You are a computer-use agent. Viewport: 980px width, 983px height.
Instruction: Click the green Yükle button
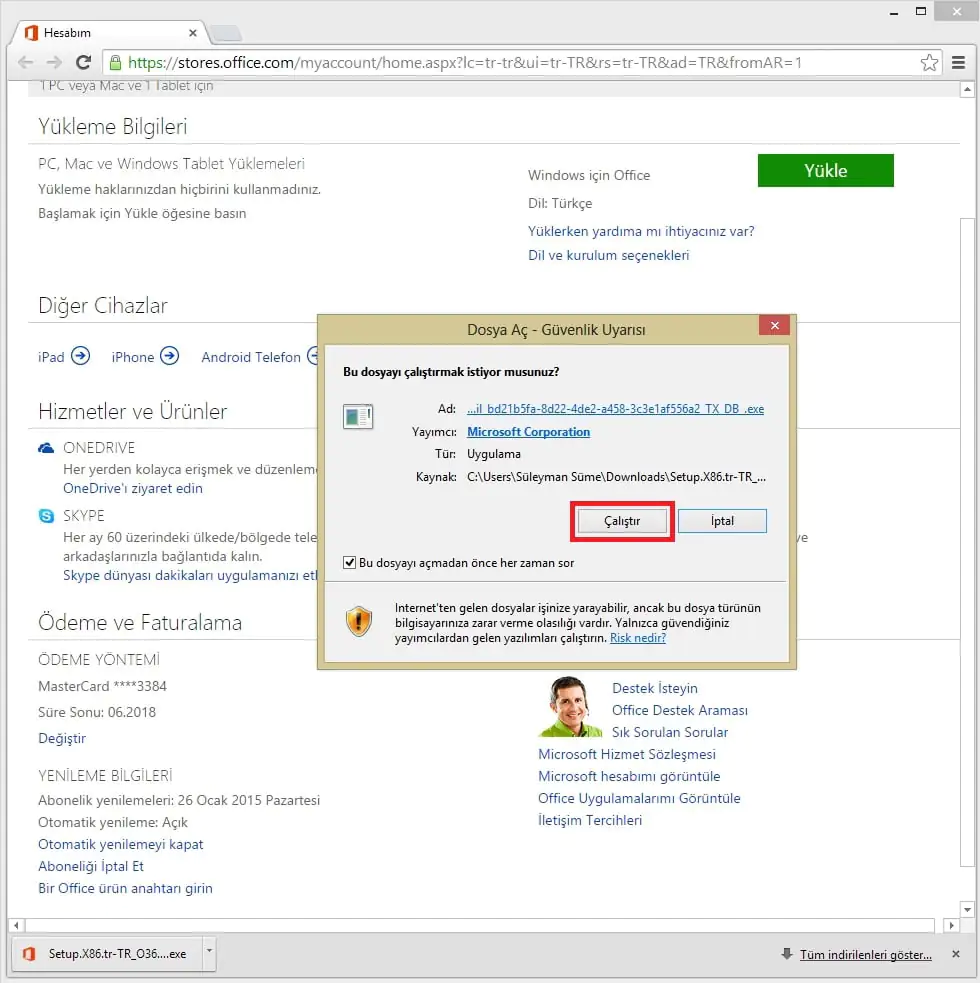click(x=825, y=171)
